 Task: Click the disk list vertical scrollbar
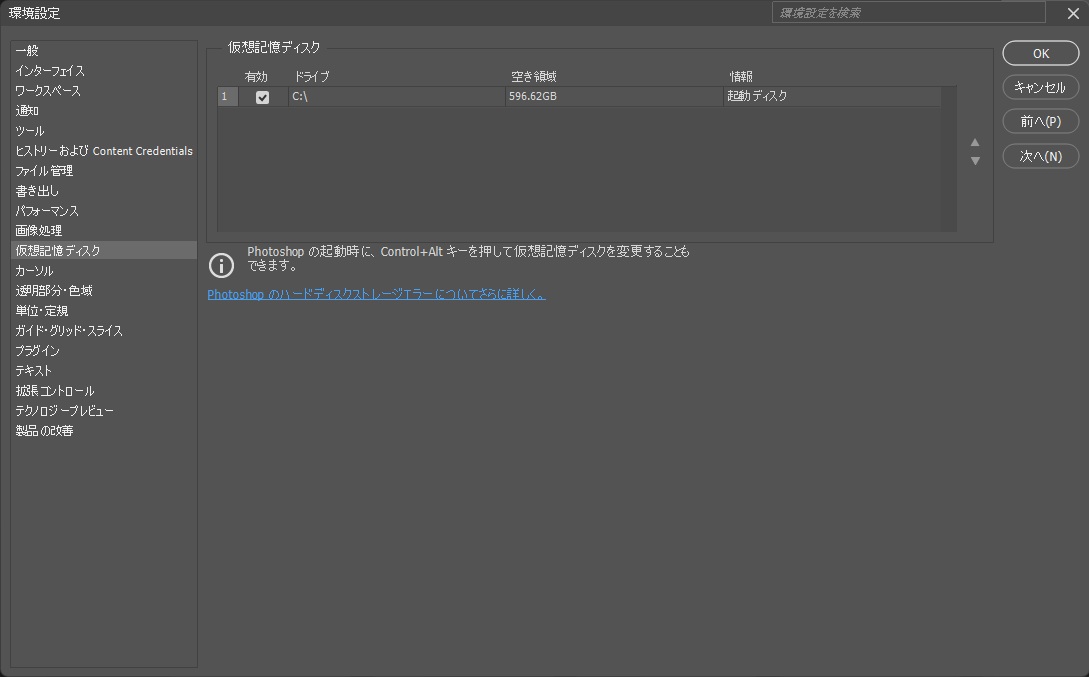coord(949,159)
